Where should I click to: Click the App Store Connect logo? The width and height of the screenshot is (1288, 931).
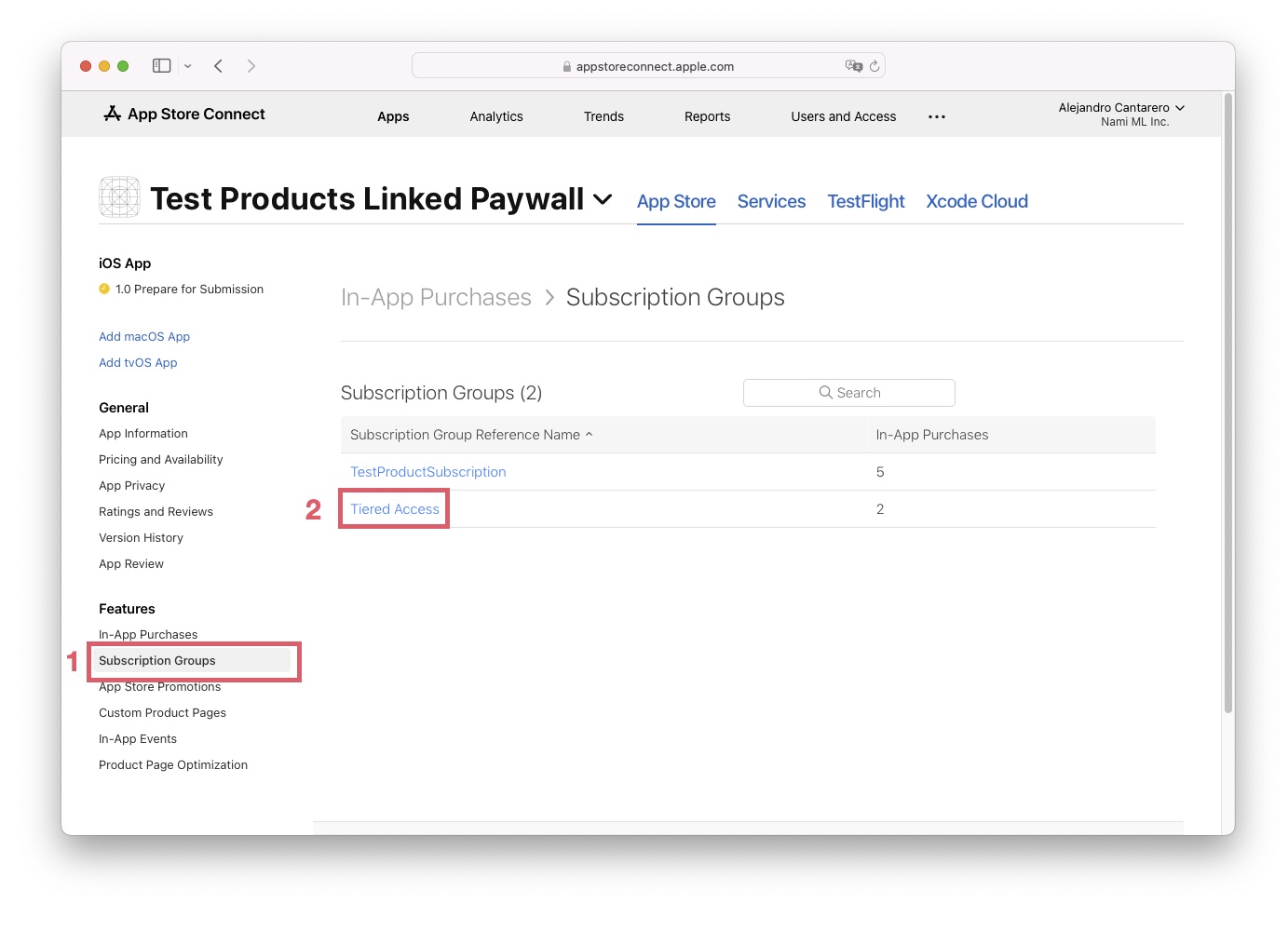point(184,114)
